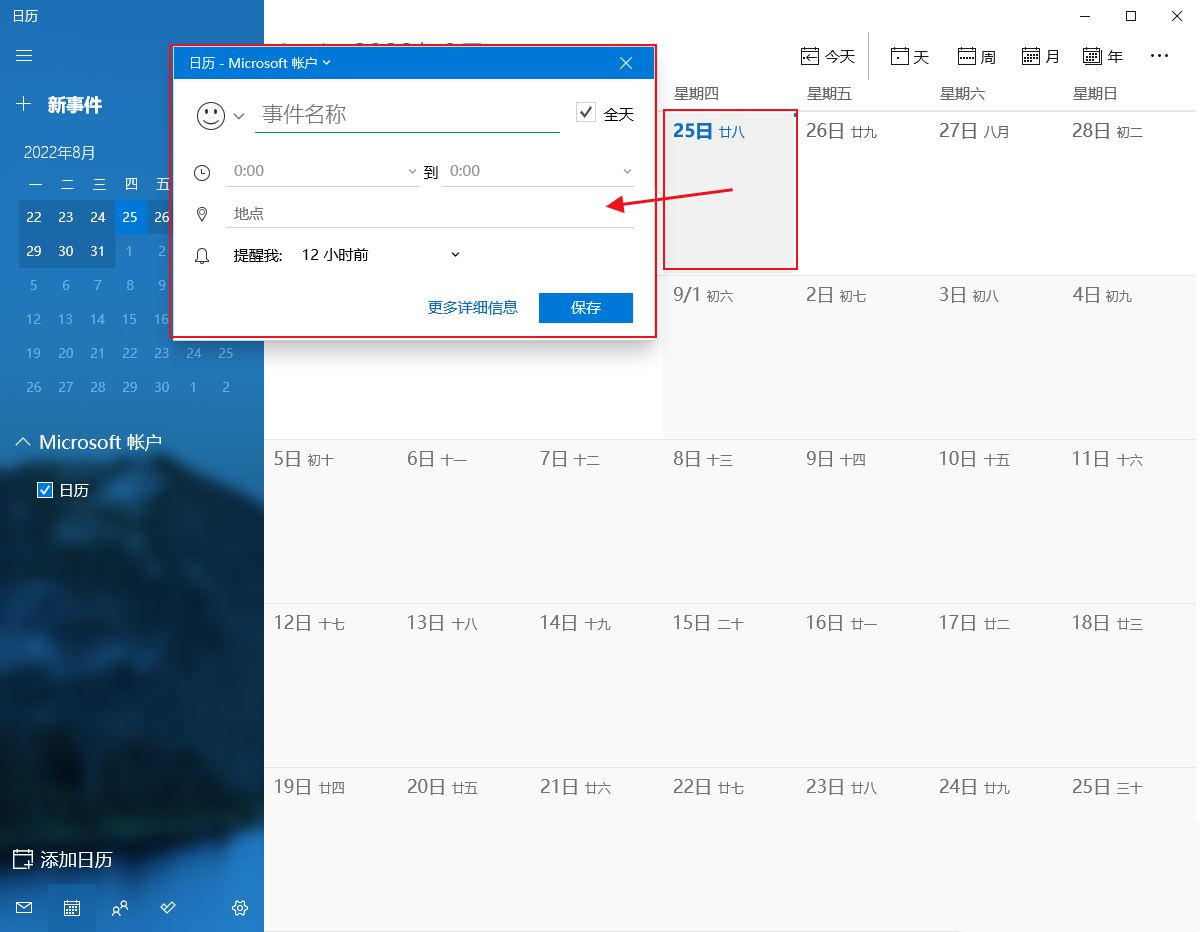Uncheck the 全天 all-day checkbox
Image resolution: width=1200 pixels, height=932 pixels.
(x=585, y=112)
